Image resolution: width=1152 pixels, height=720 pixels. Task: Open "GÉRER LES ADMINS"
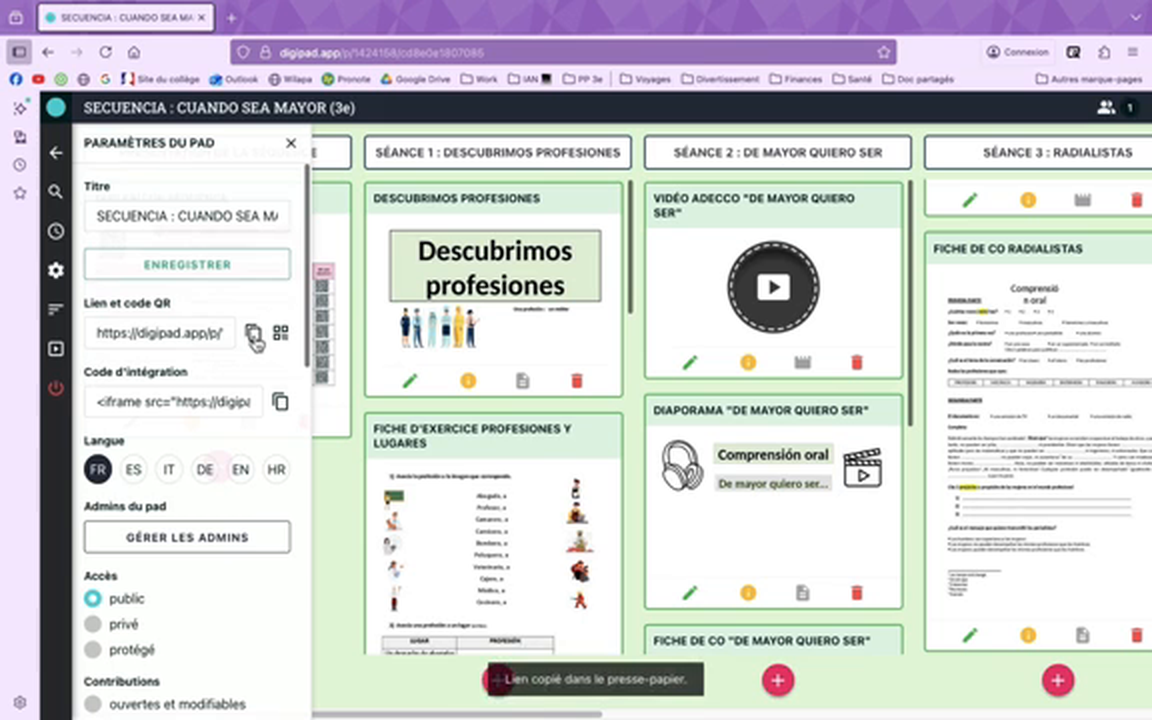(x=187, y=537)
